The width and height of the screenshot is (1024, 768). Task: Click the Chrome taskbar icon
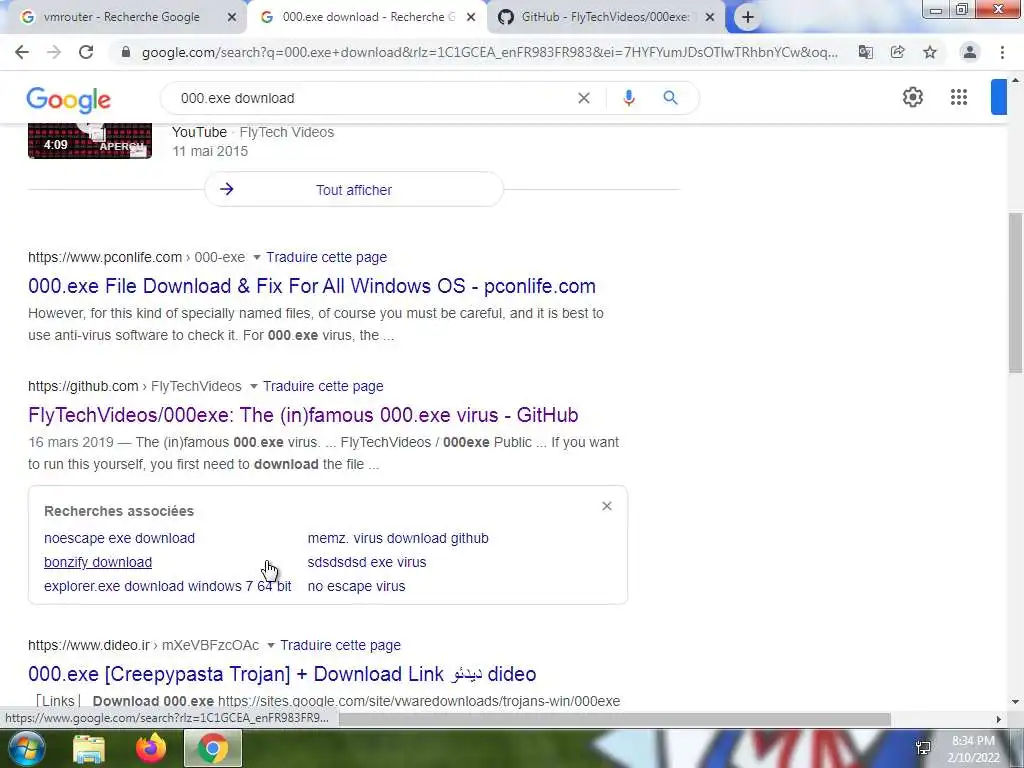click(x=213, y=749)
